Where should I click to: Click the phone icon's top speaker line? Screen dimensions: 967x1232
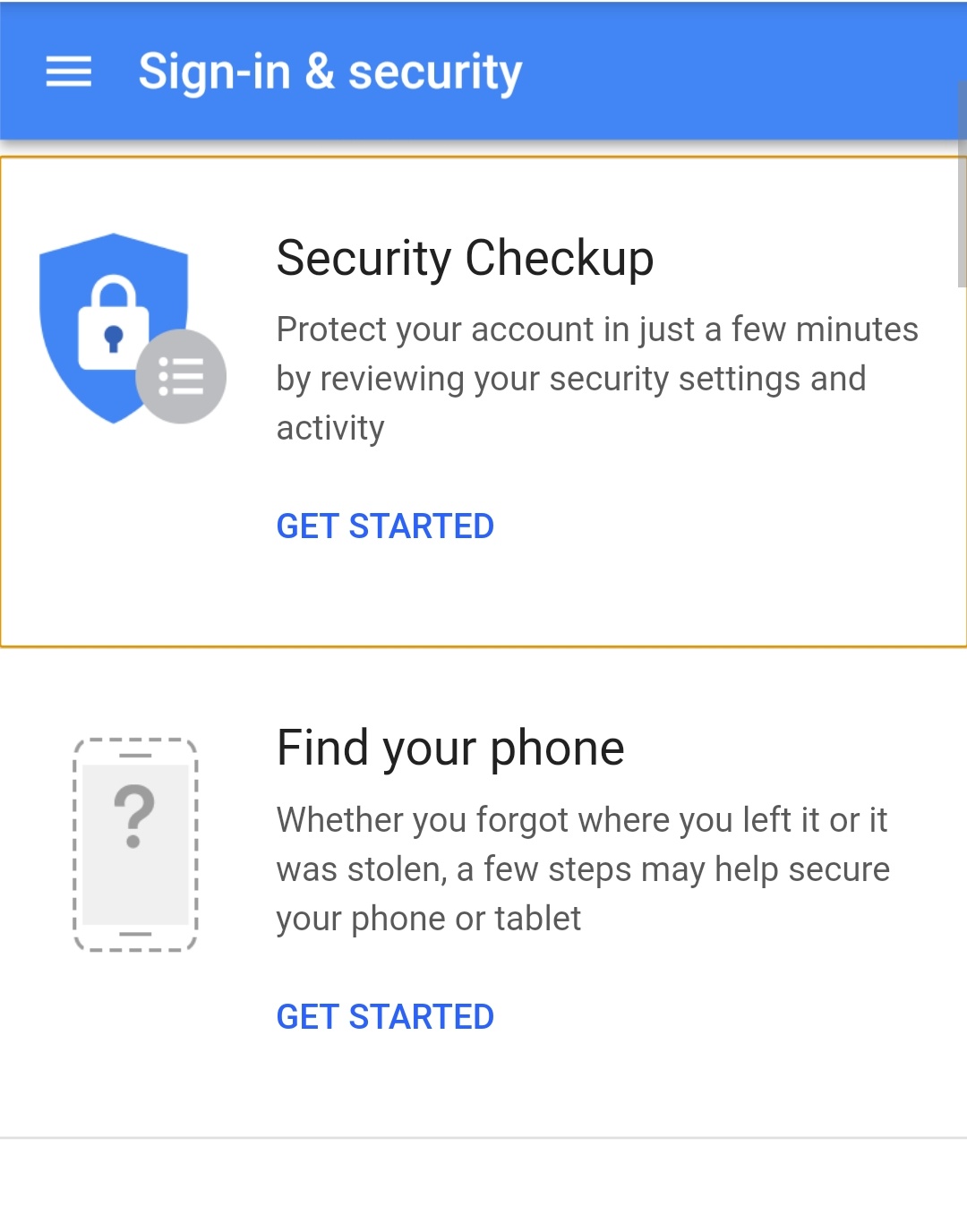[135, 755]
